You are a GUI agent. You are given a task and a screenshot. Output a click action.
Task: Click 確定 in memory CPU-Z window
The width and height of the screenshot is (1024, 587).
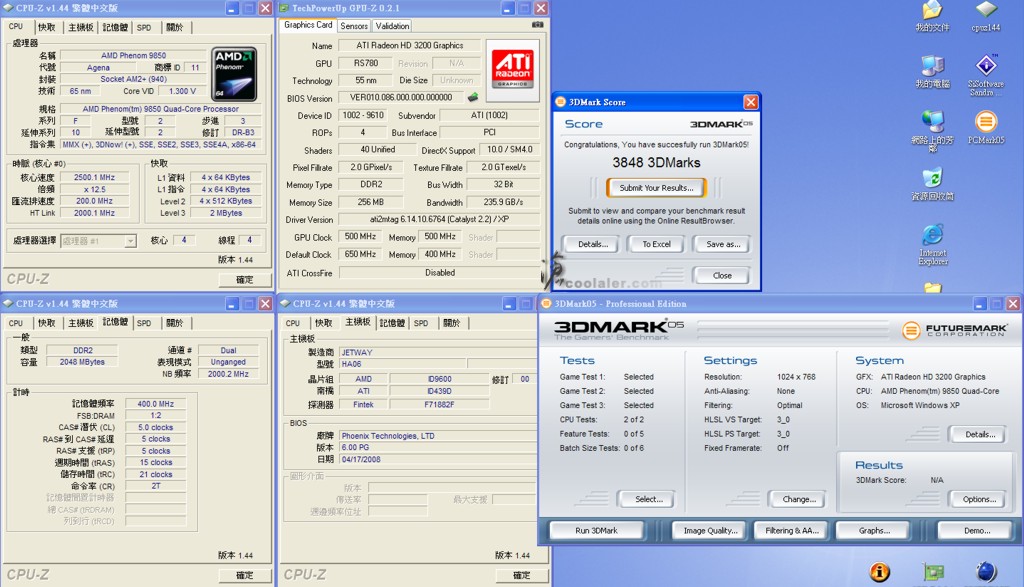click(245, 575)
